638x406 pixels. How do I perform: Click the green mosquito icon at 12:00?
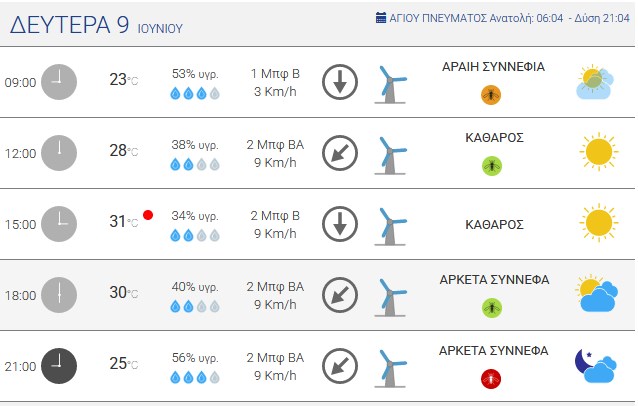coord(492,166)
